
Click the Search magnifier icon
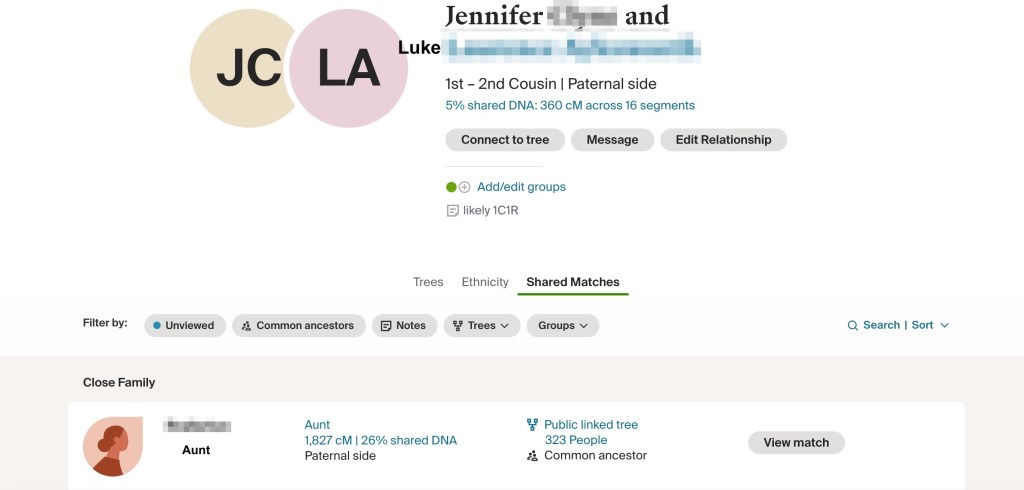click(x=853, y=326)
